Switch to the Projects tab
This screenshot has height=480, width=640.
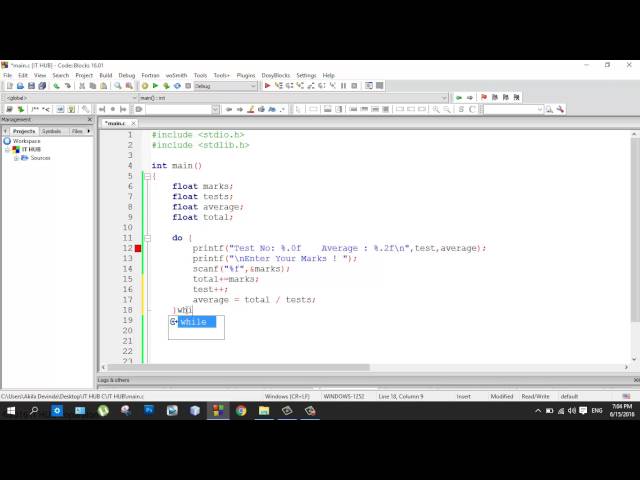coord(24,131)
